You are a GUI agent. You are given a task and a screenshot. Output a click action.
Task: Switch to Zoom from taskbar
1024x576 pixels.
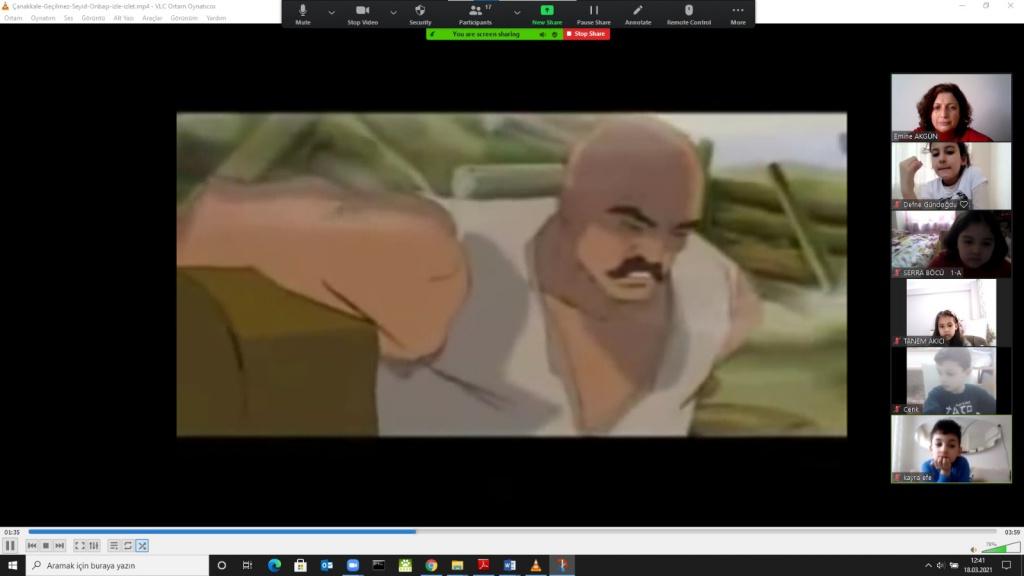point(353,566)
